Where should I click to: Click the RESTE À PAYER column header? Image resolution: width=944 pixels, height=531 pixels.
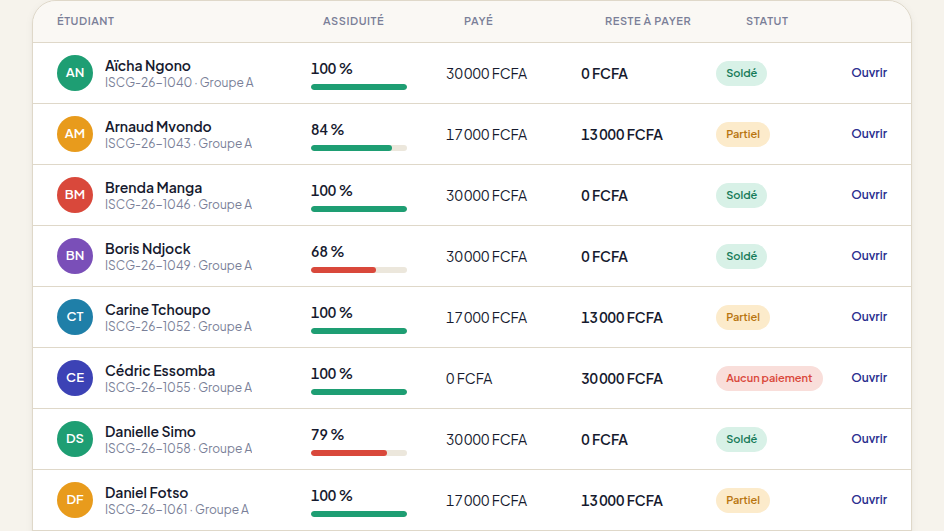pyautogui.click(x=648, y=21)
